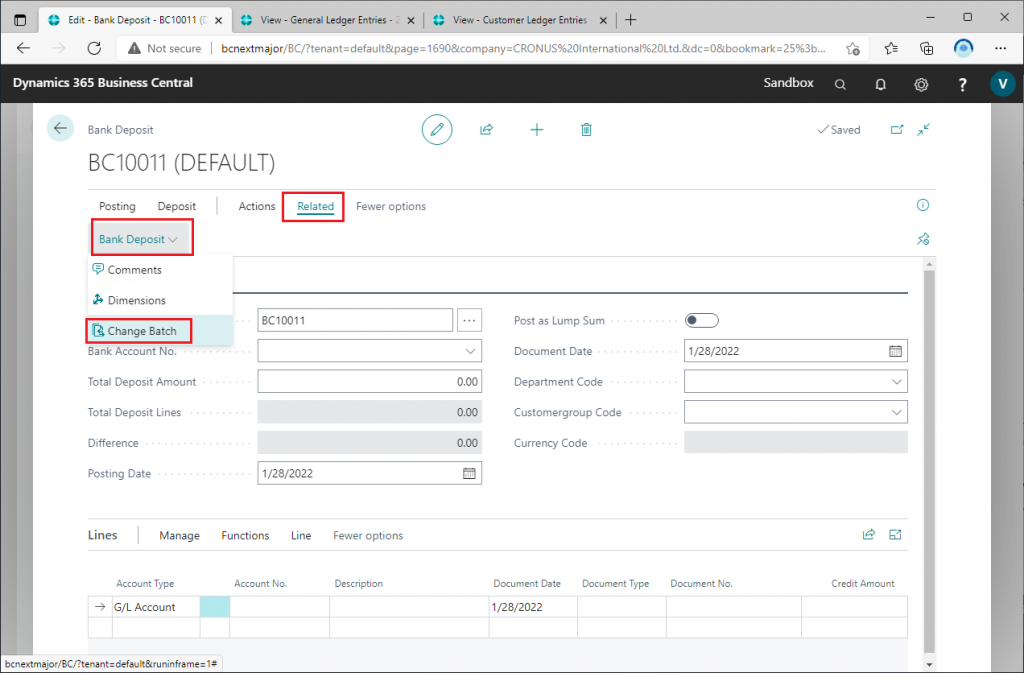Expand the Customergroup Code dropdown

point(897,412)
